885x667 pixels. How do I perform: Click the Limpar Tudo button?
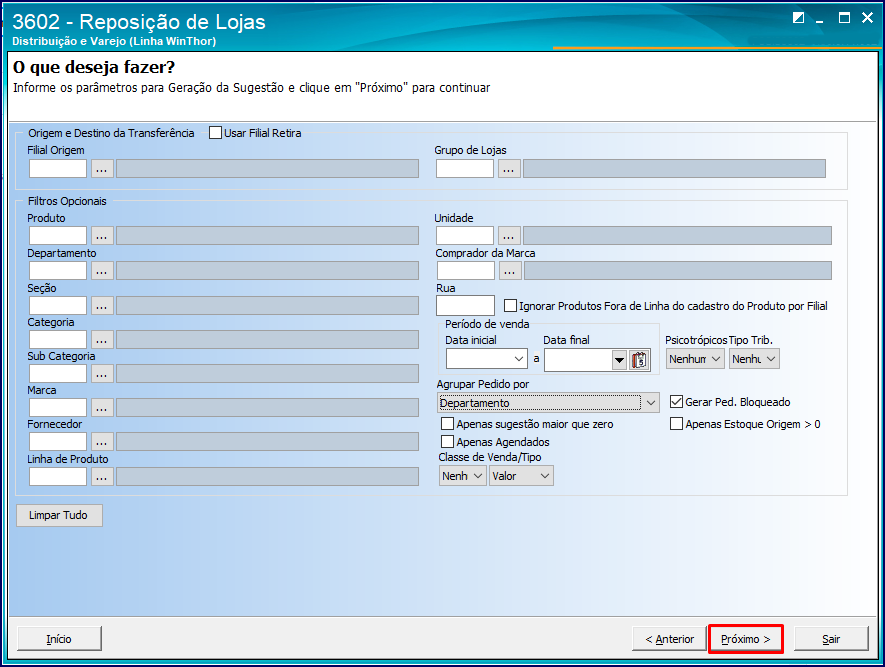[59, 515]
